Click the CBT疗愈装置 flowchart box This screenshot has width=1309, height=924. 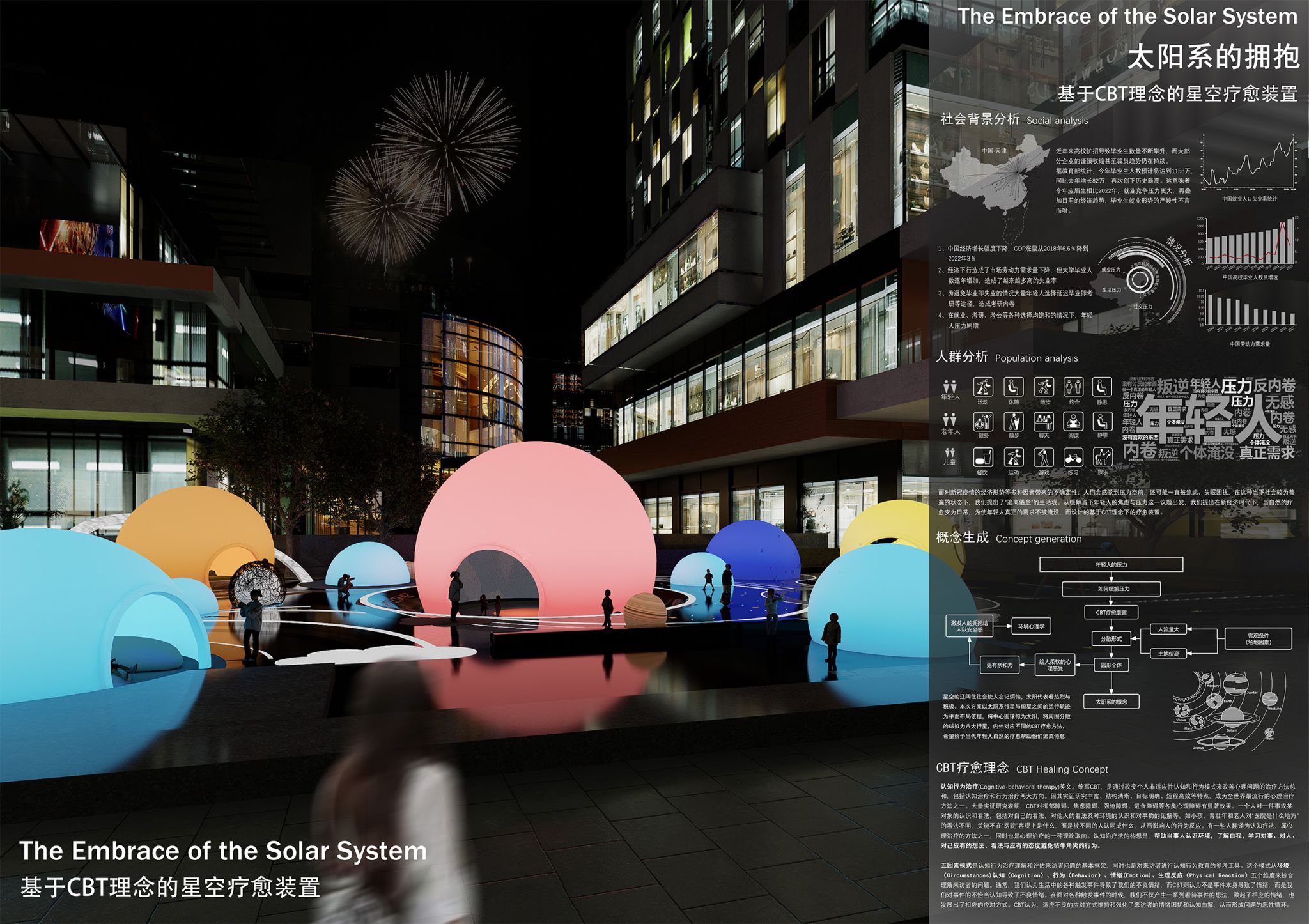coord(1111,612)
